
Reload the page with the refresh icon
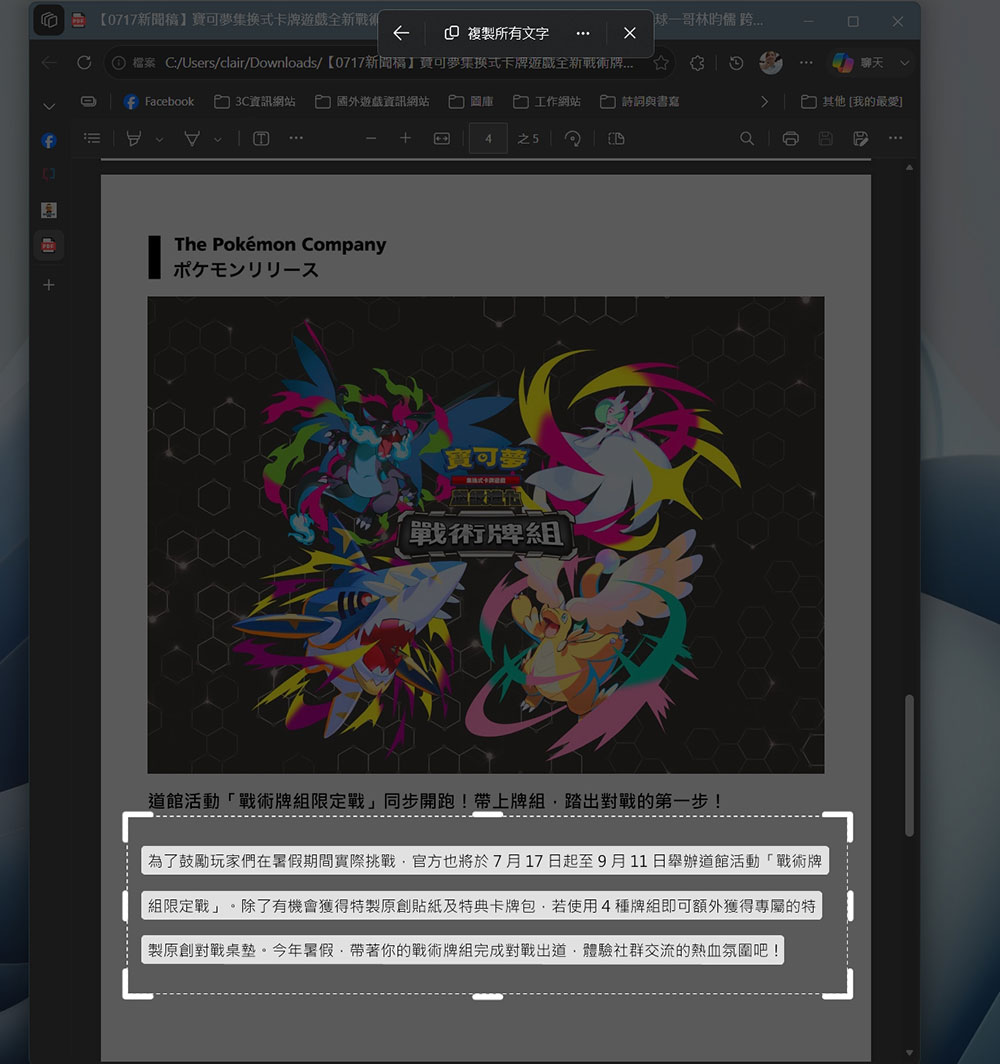click(x=84, y=62)
